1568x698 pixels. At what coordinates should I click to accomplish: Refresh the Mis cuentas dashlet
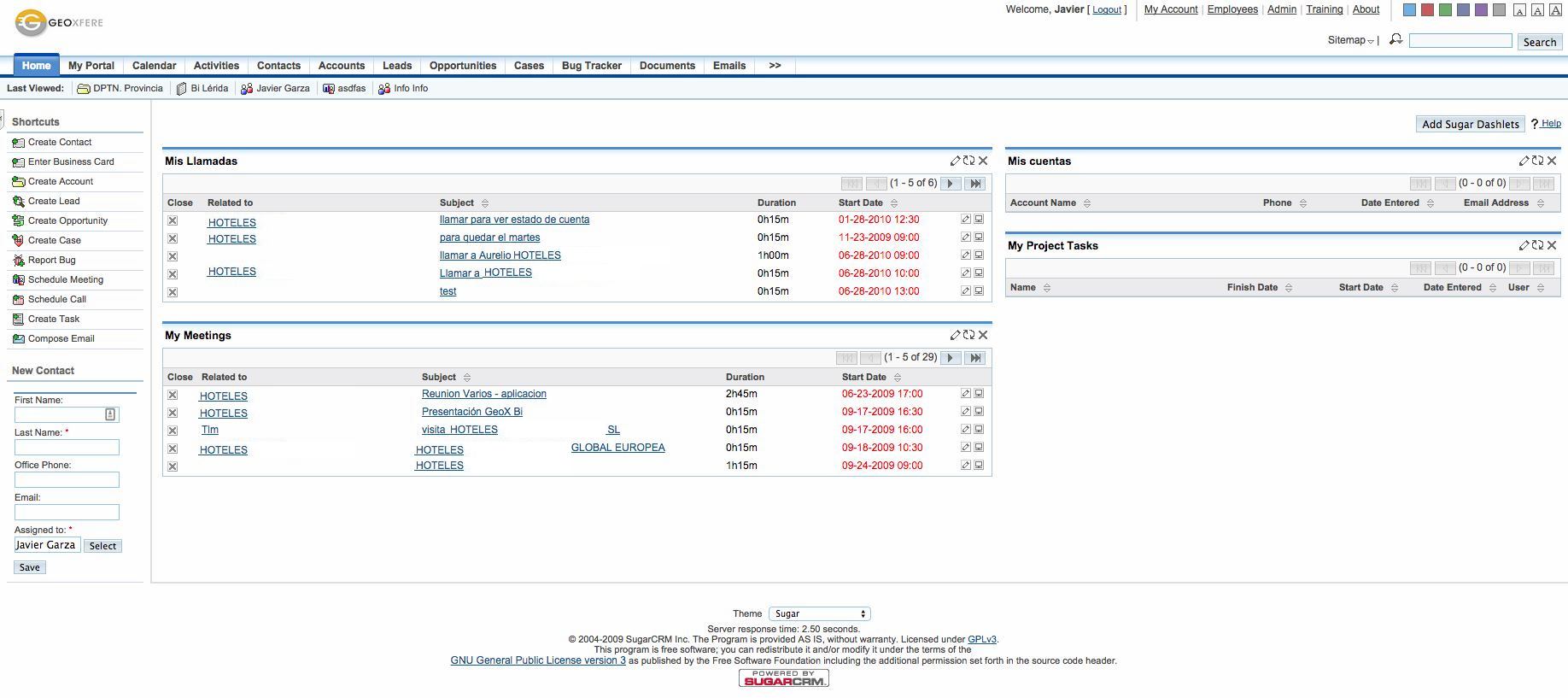[x=1537, y=161]
